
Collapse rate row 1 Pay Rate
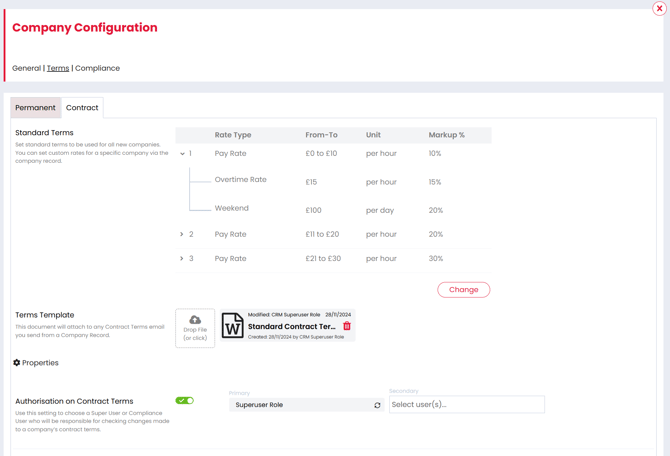[x=182, y=153]
